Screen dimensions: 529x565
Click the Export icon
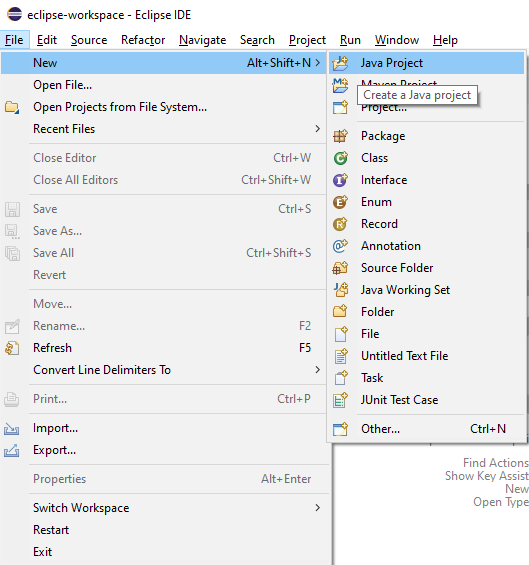click(x=12, y=450)
